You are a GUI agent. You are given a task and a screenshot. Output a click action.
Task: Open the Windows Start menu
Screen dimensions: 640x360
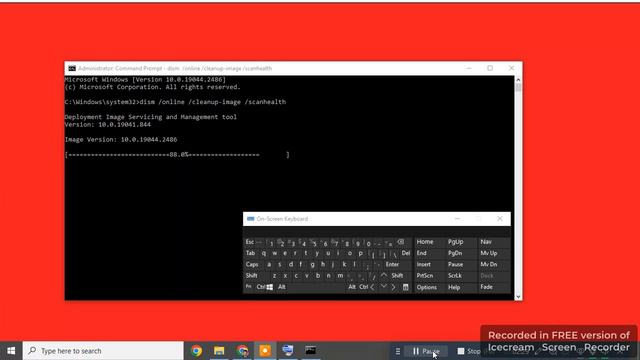[x=11, y=351]
